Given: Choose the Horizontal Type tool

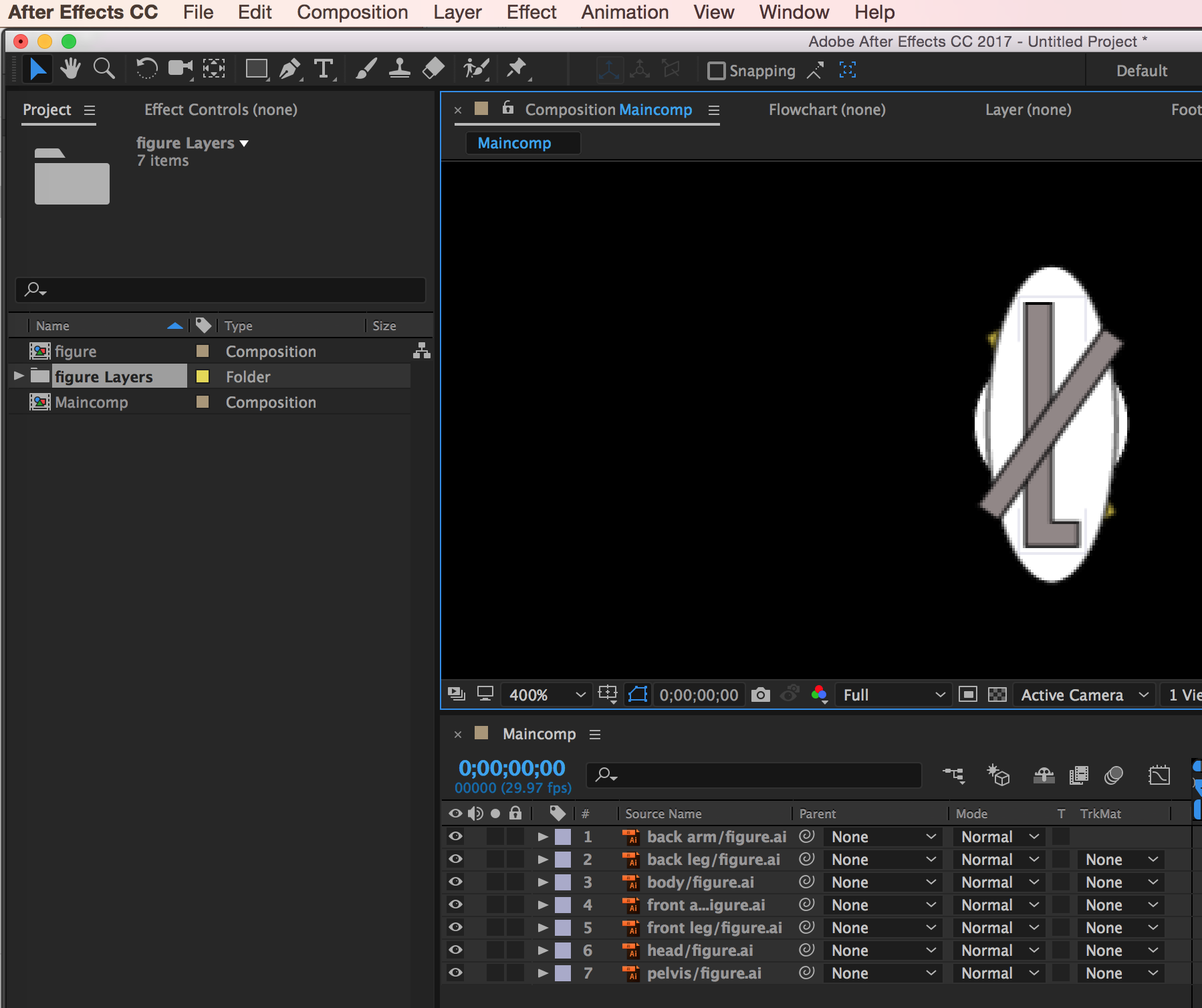Looking at the screenshot, I should point(324,69).
